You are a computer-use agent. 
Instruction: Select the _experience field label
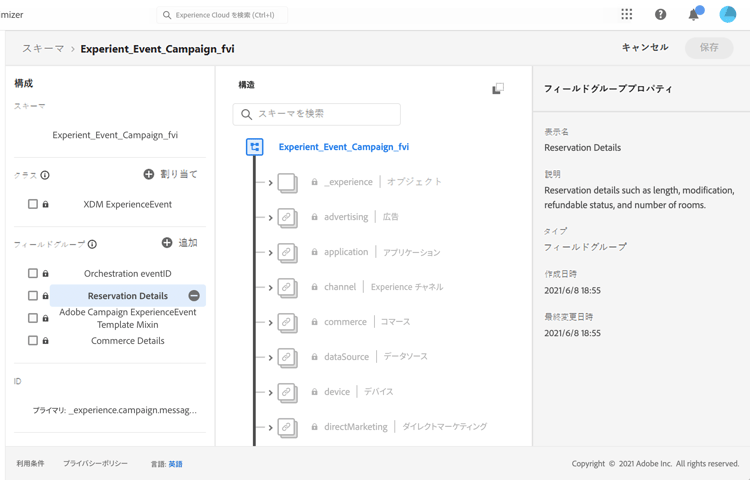[348, 182]
